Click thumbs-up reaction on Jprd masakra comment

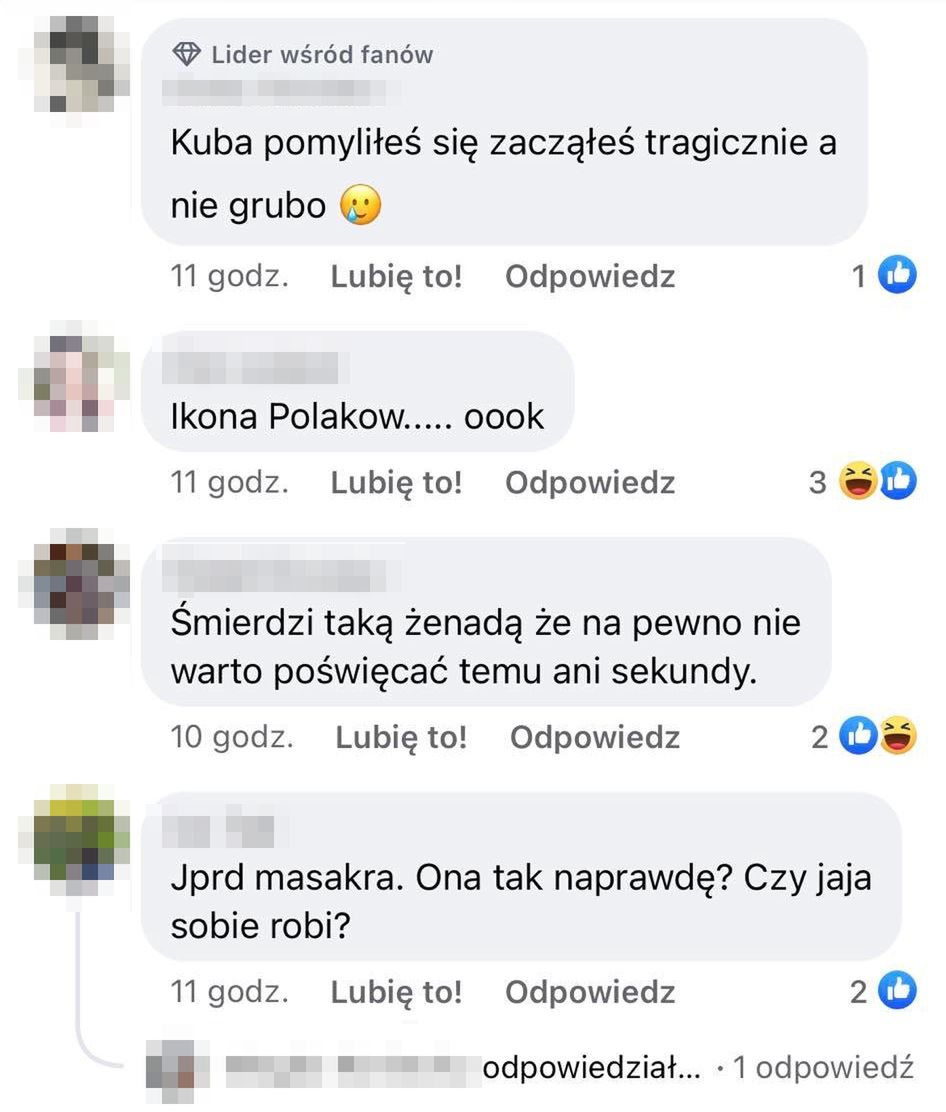click(898, 990)
